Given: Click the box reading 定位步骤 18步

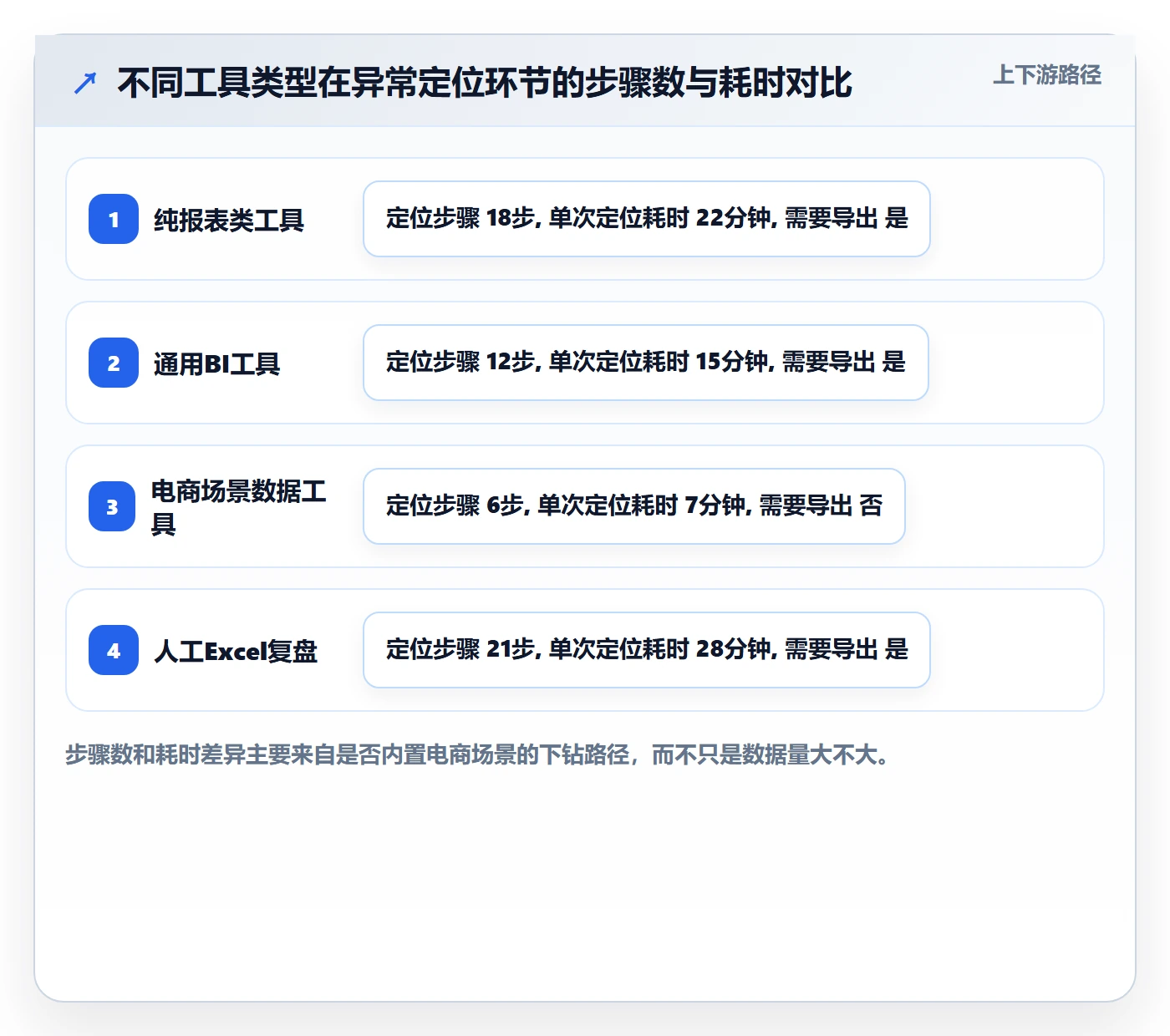Looking at the screenshot, I should tap(647, 219).
